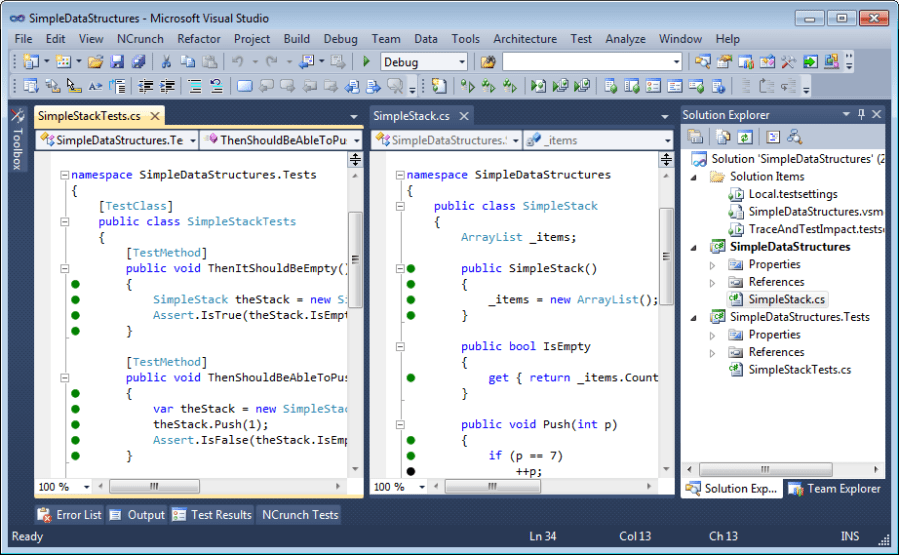Toggle split view at top of SimpleStack editor

(666, 159)
